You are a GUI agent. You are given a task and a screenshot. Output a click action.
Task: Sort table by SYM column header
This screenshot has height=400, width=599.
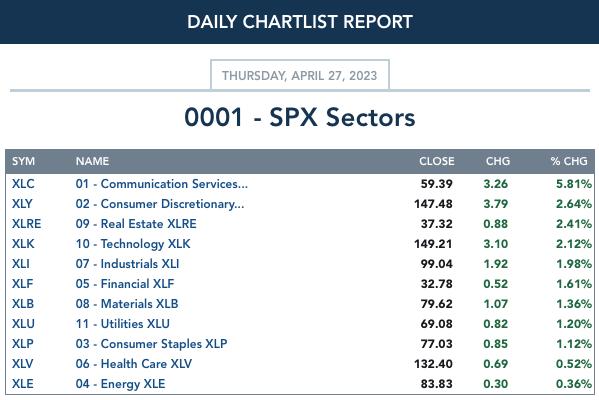23,161
